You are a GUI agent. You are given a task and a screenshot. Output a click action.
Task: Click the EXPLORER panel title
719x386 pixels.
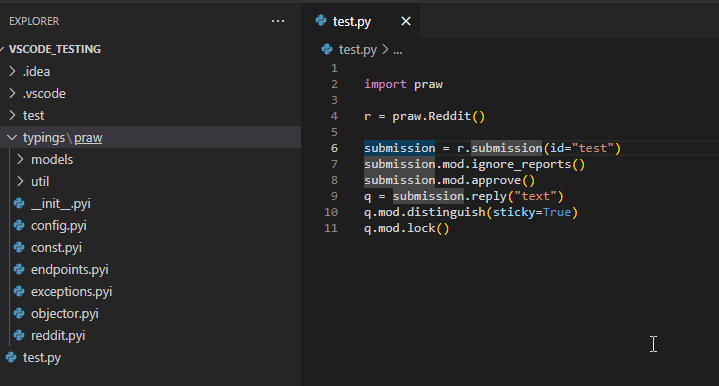tap(34, 22)
